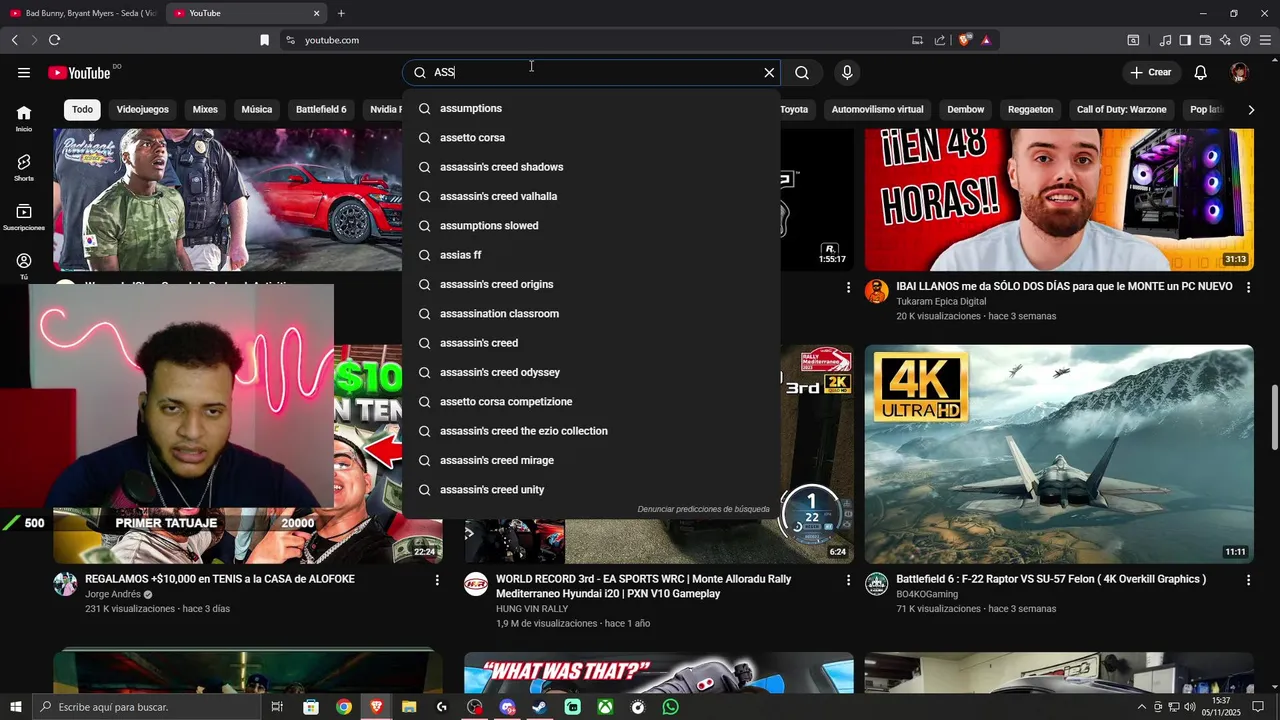The image size is (1280, 720).
Task: Open Shorts from the sidebar
Action: [24, 168]
